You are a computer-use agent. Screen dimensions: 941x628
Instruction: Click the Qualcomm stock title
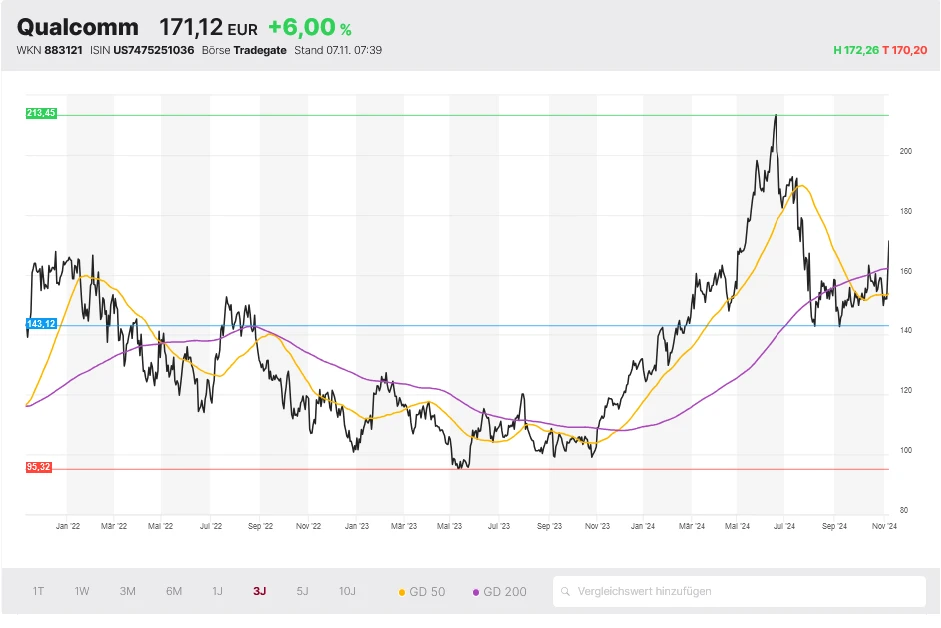pos(78,27)
